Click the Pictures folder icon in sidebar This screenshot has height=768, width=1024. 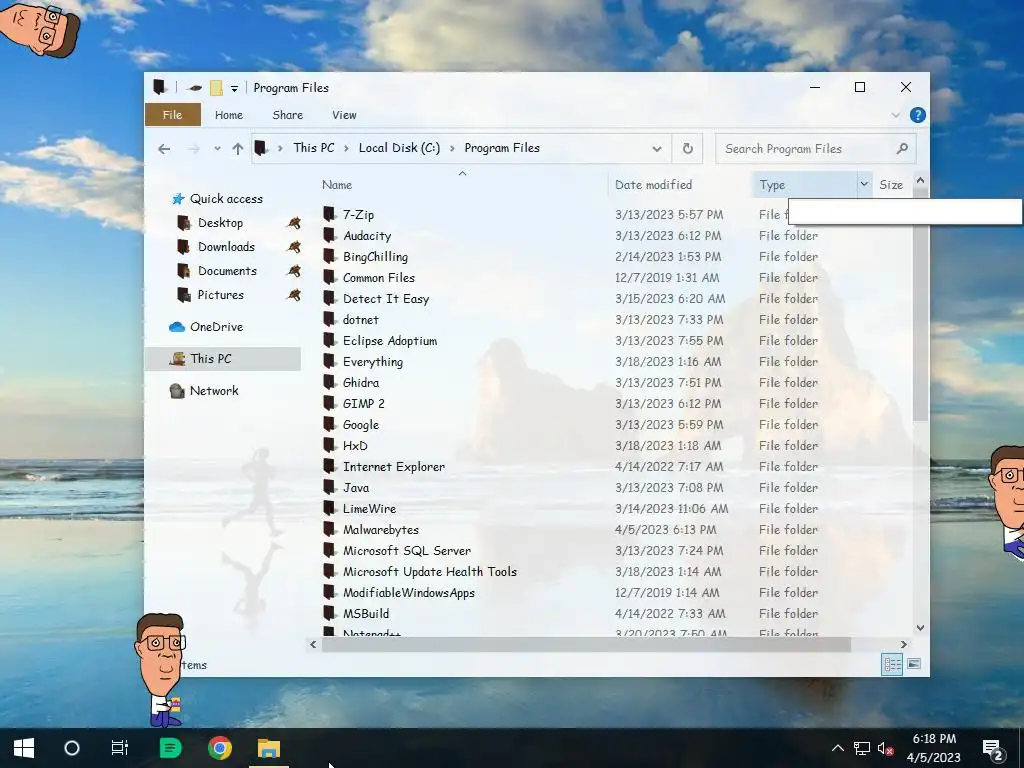pyautogui.click(x=184, y=295)
